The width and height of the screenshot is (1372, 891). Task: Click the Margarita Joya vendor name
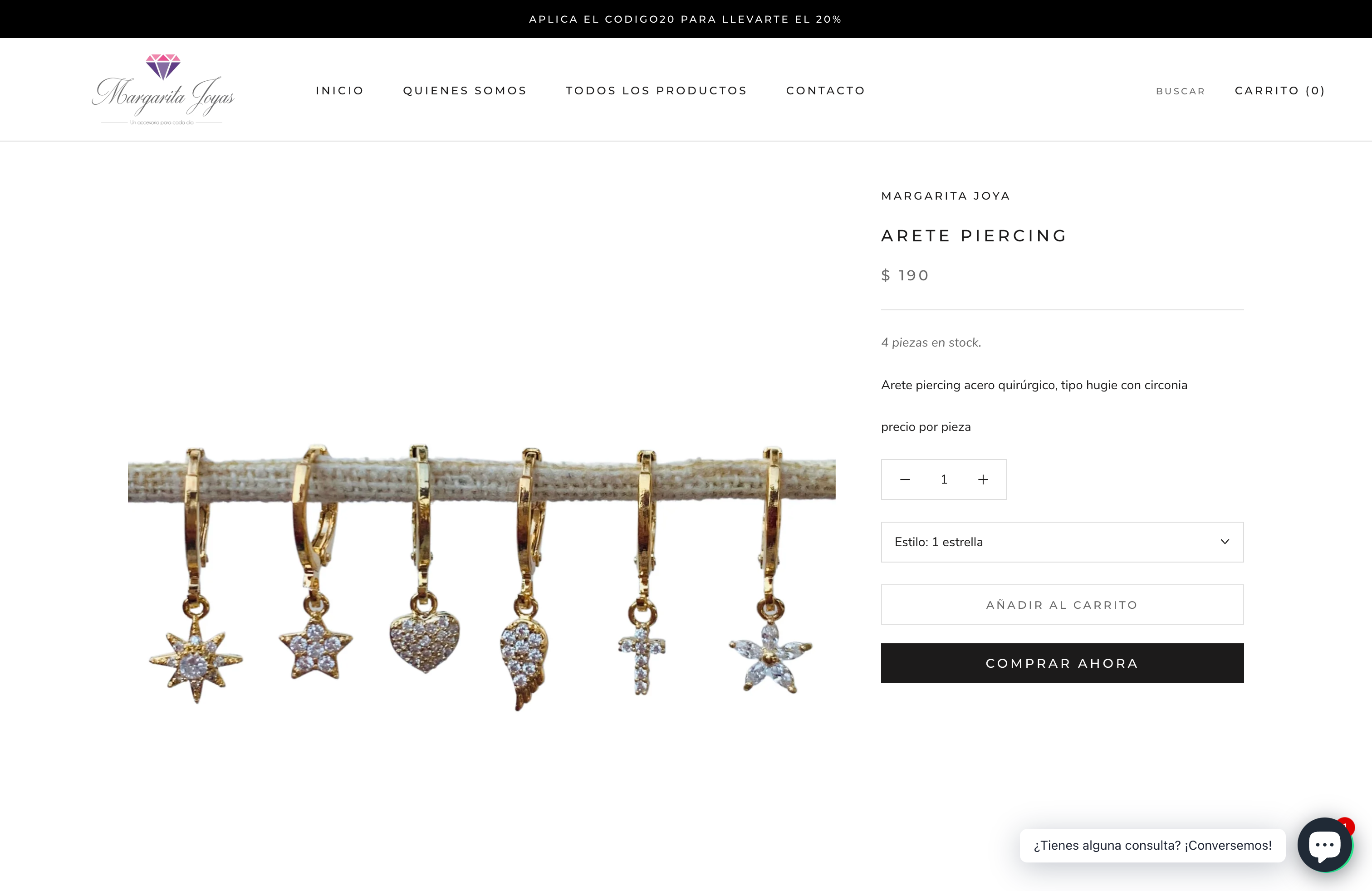point(946,196)
